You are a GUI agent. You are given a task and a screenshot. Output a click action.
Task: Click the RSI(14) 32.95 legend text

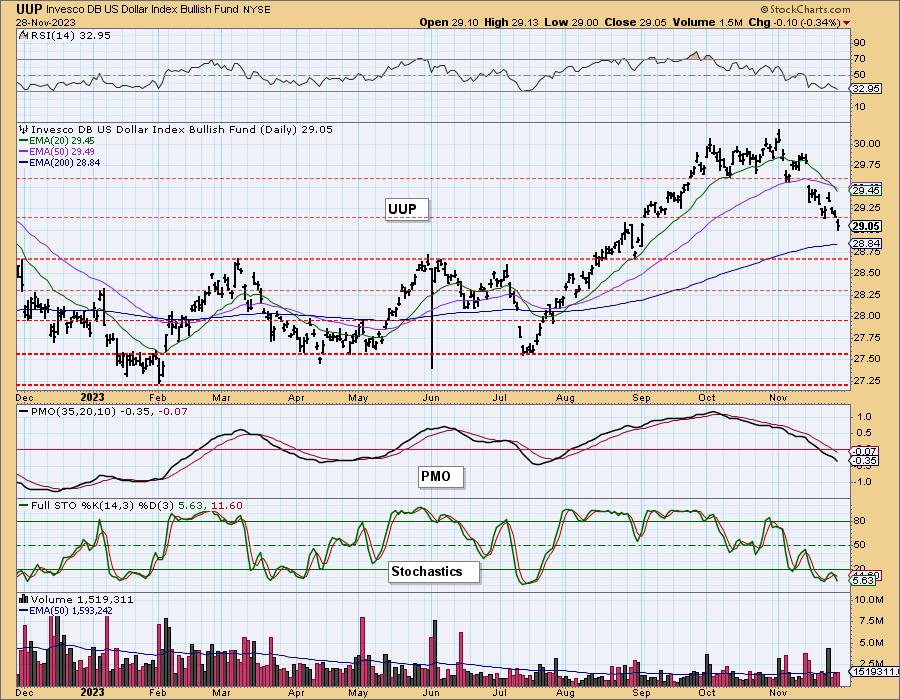pyautogui.click(x=70, y=35)
